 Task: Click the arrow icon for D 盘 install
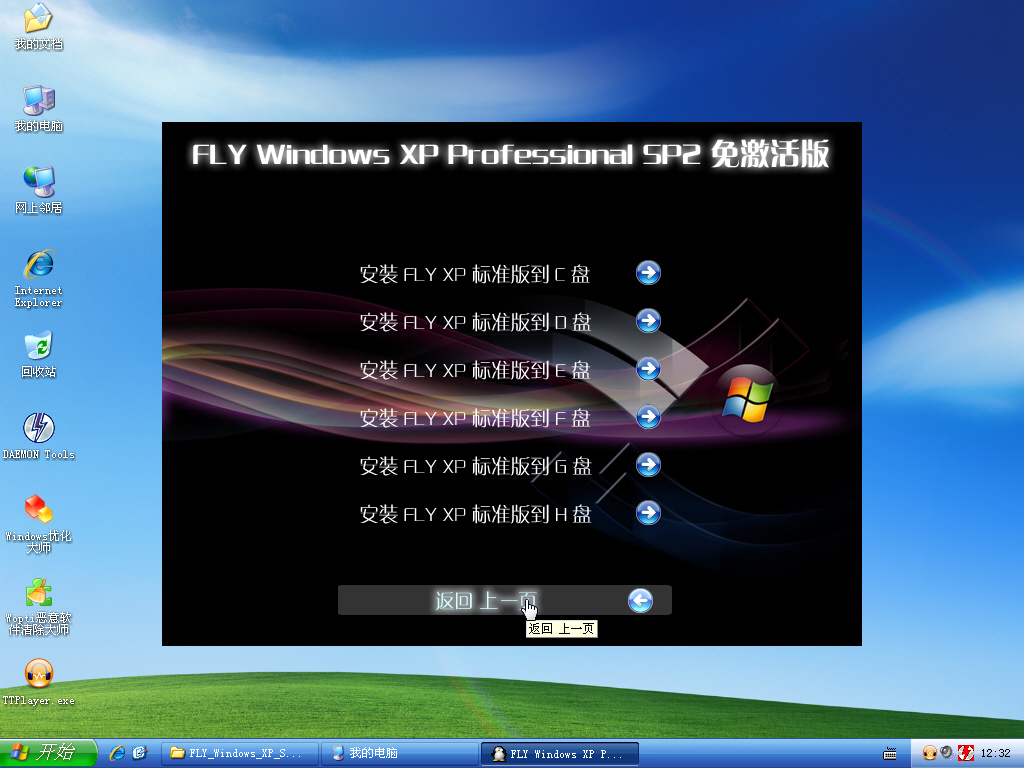coord(648,321)
